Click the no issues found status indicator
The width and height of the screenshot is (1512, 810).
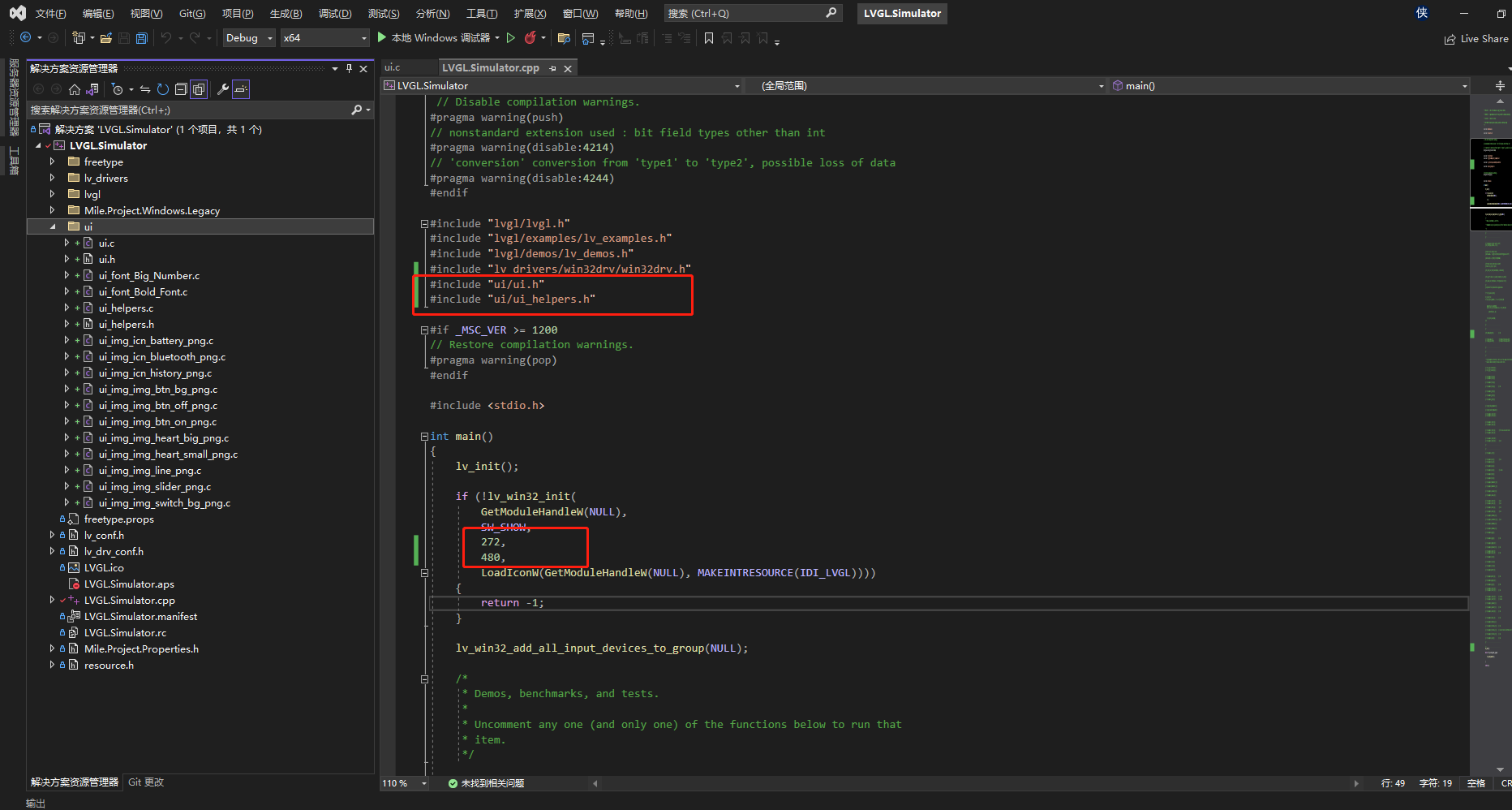click(486, 783)
